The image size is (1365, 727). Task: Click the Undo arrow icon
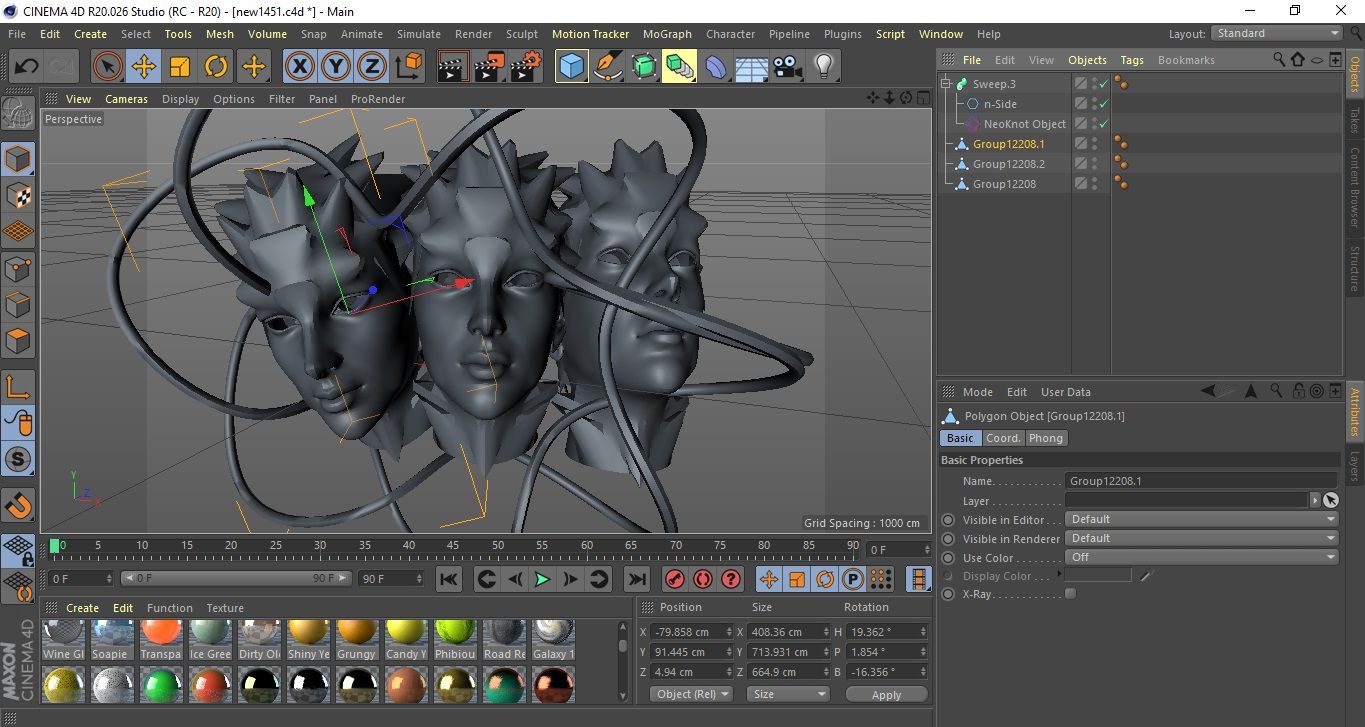27,67
